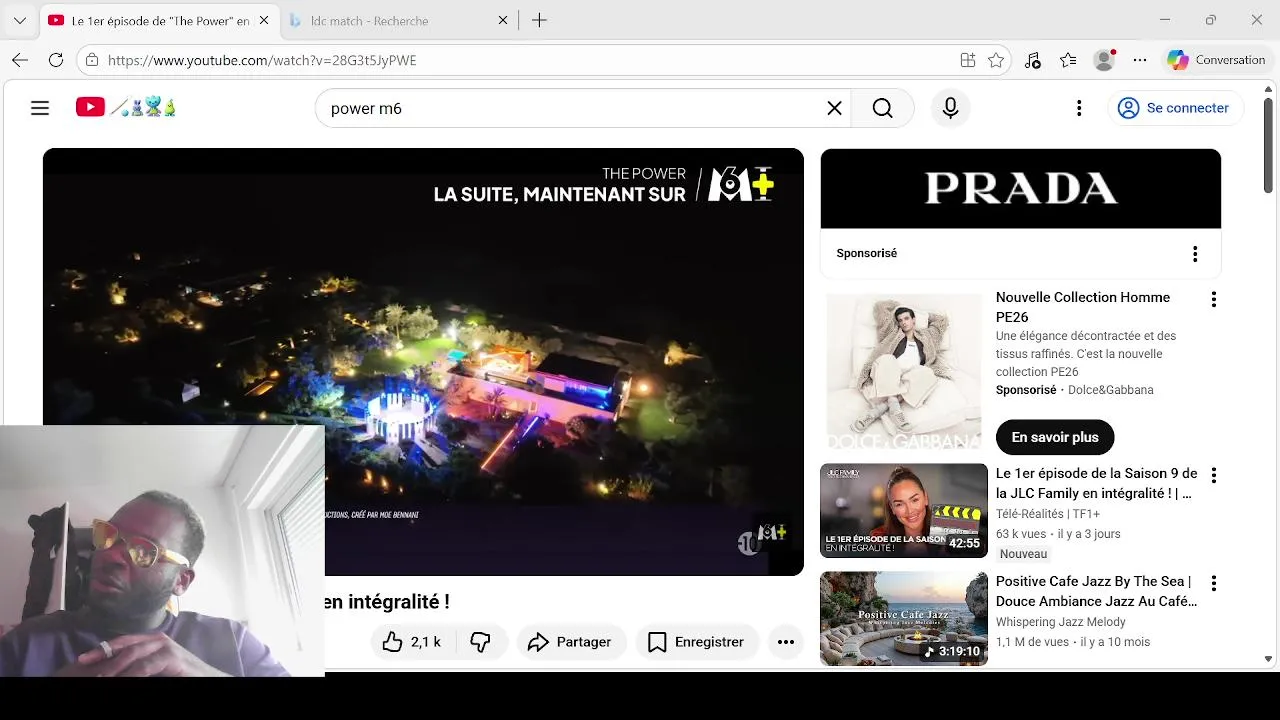Screen dimensions: 1280x720
Task: Open options for the Prada ad
Action: pyautogui.click(x=1195, y=254)
